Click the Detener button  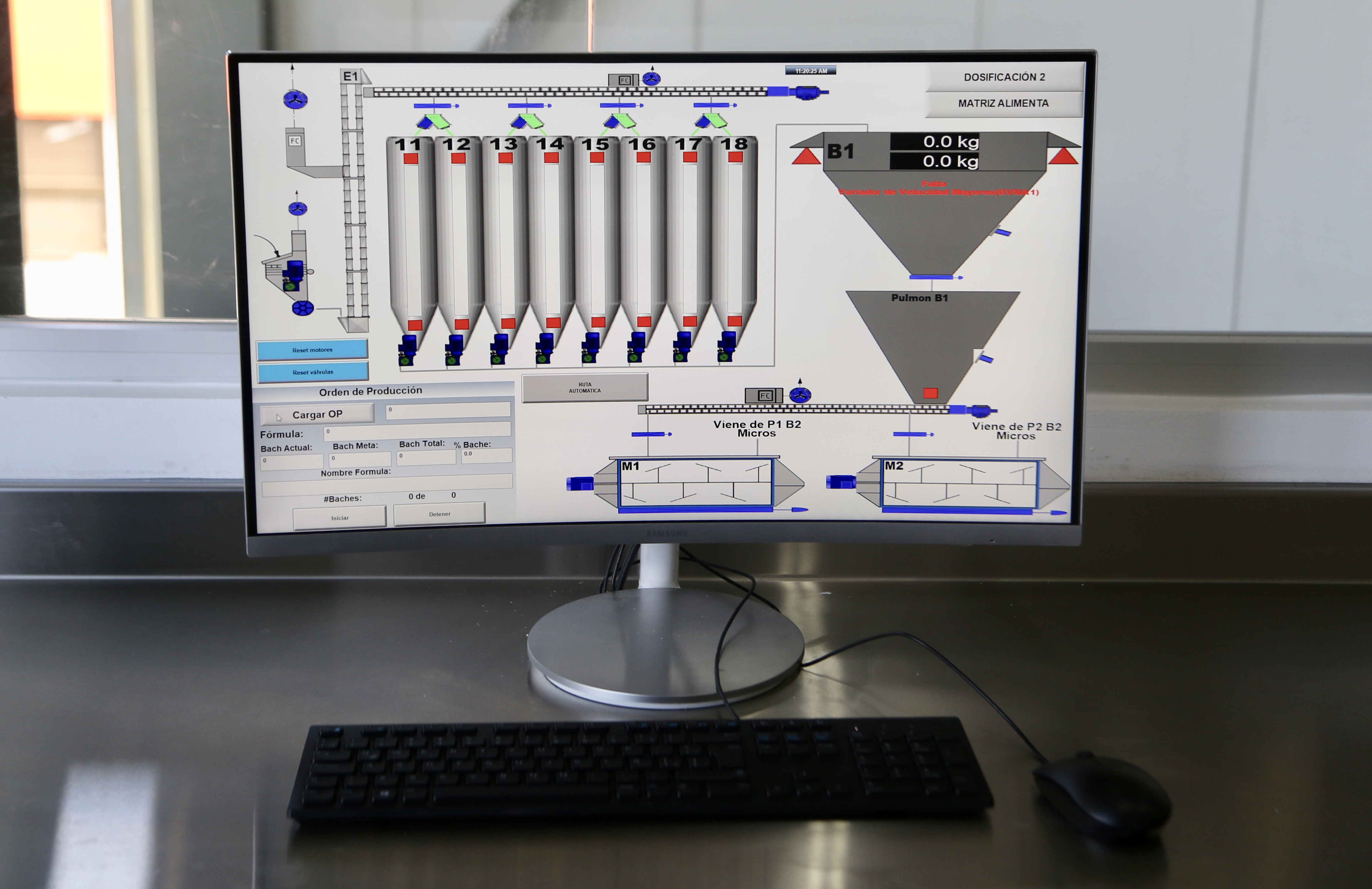coord(439,514)
